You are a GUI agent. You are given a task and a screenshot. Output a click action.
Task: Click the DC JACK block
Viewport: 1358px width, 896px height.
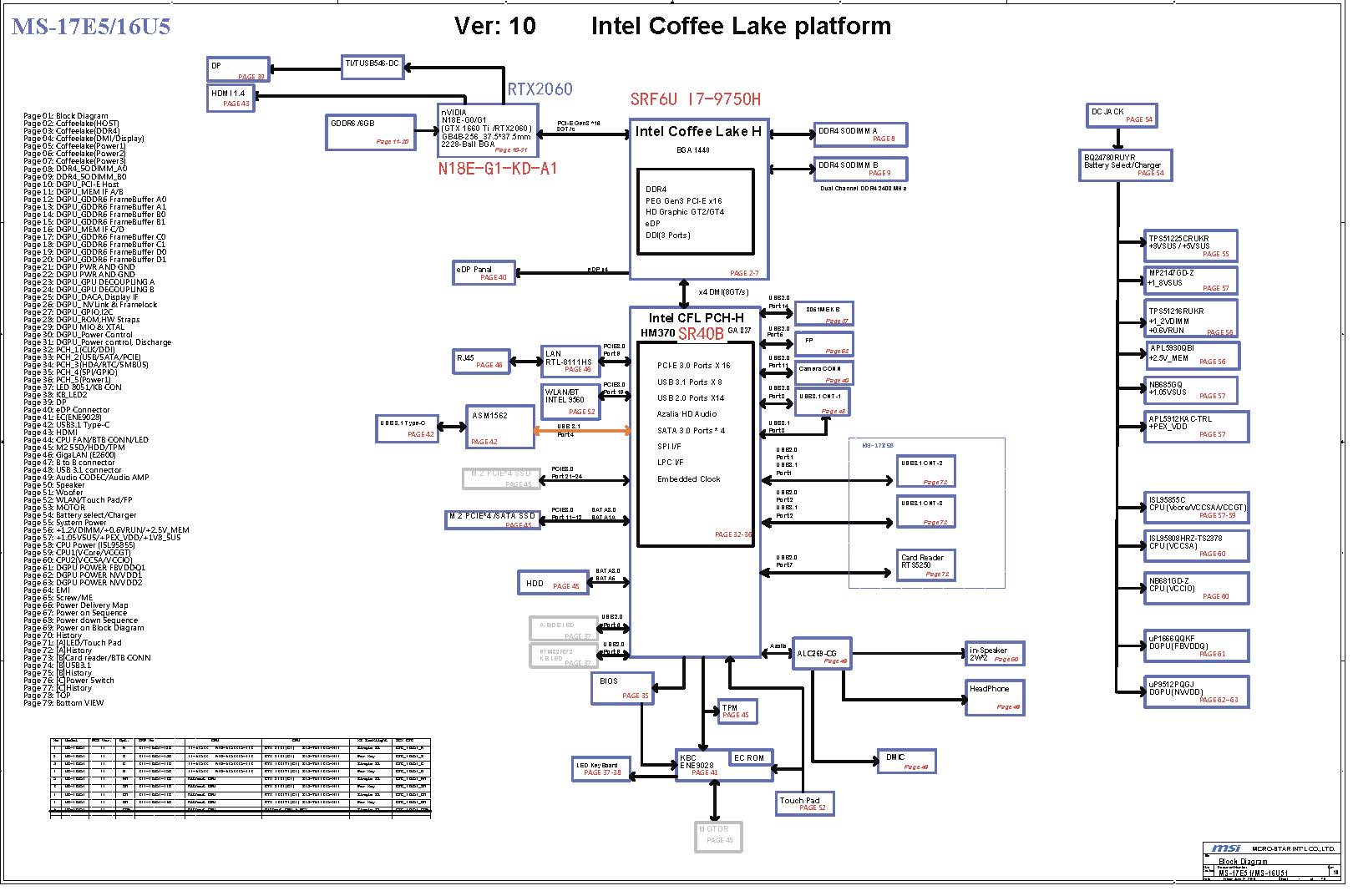(x=1121, y=115)
